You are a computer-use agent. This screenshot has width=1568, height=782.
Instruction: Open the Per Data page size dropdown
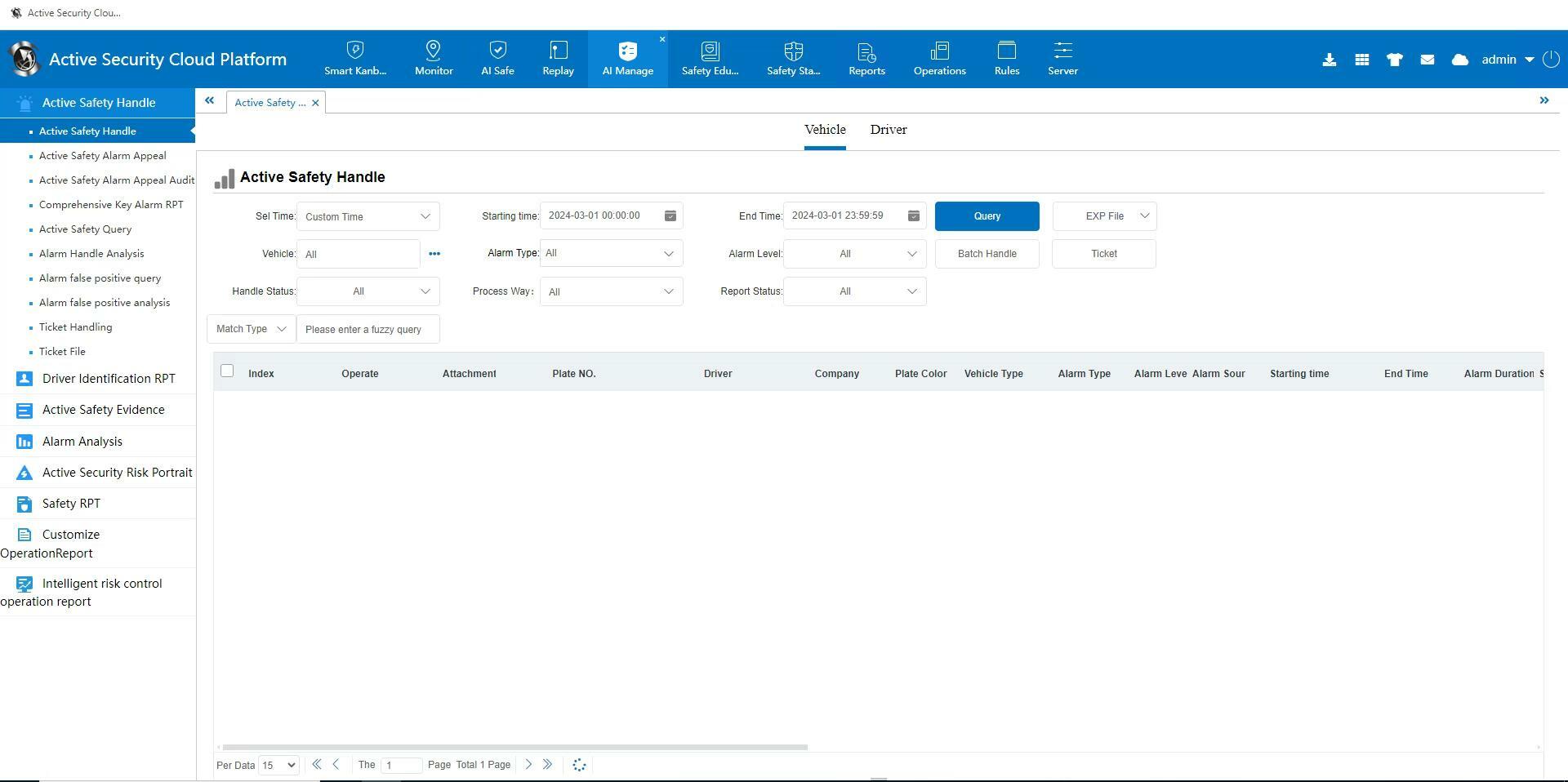point(278,765)
